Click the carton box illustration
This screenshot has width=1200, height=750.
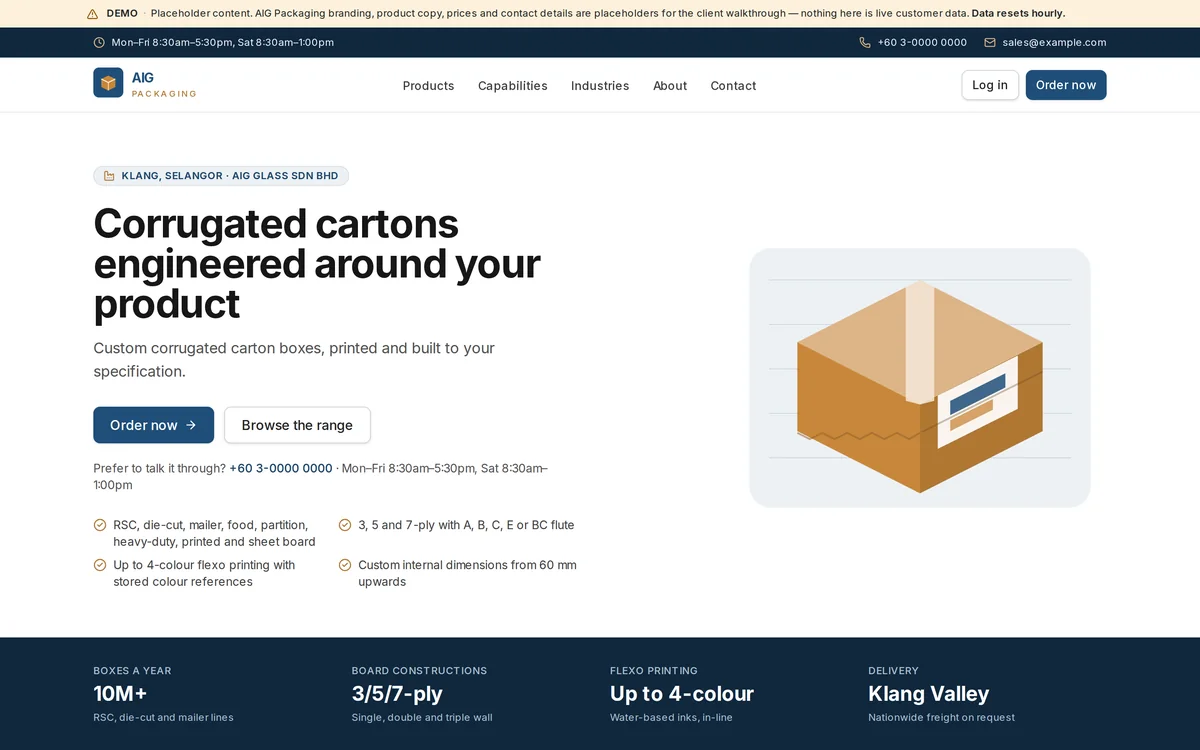point(920,378)
